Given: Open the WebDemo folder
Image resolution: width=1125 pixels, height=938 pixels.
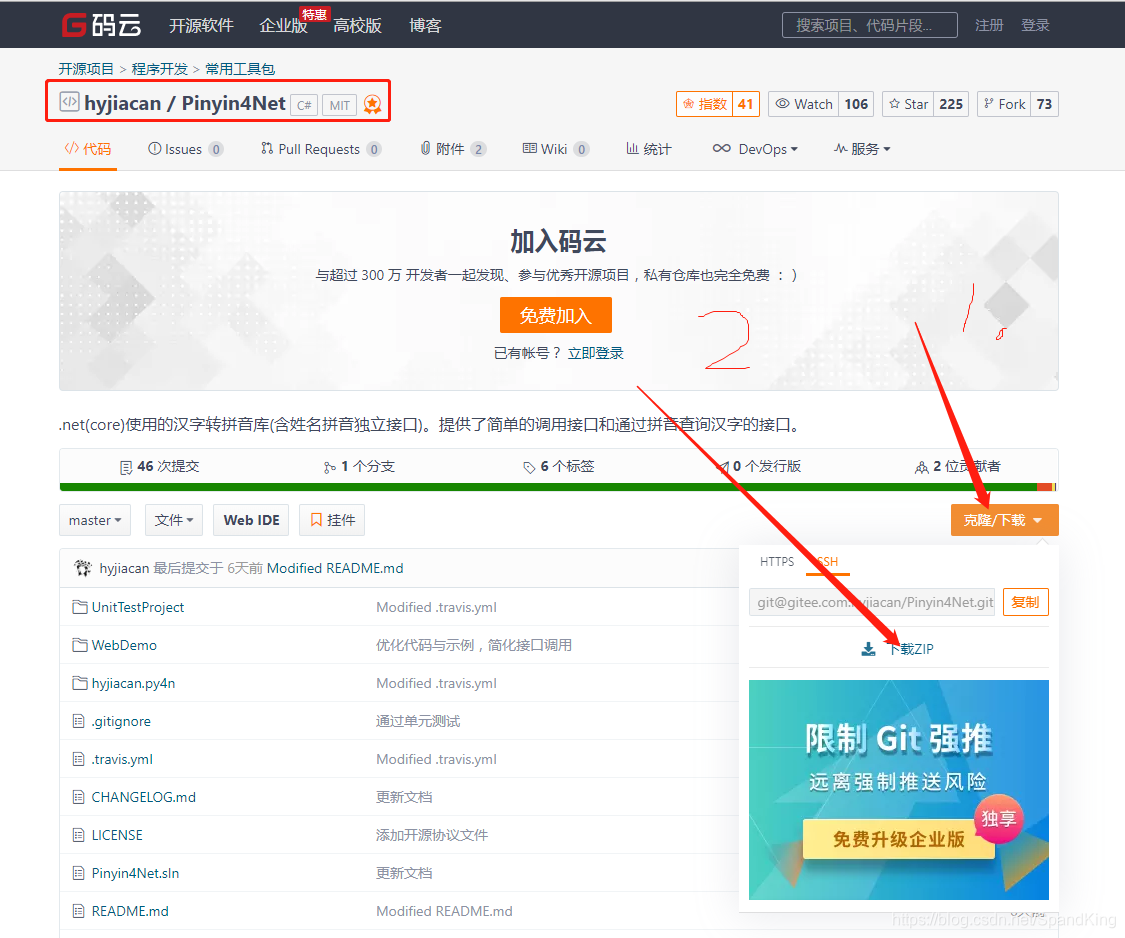Looking at the screenshot, I should tap(124, 645).
